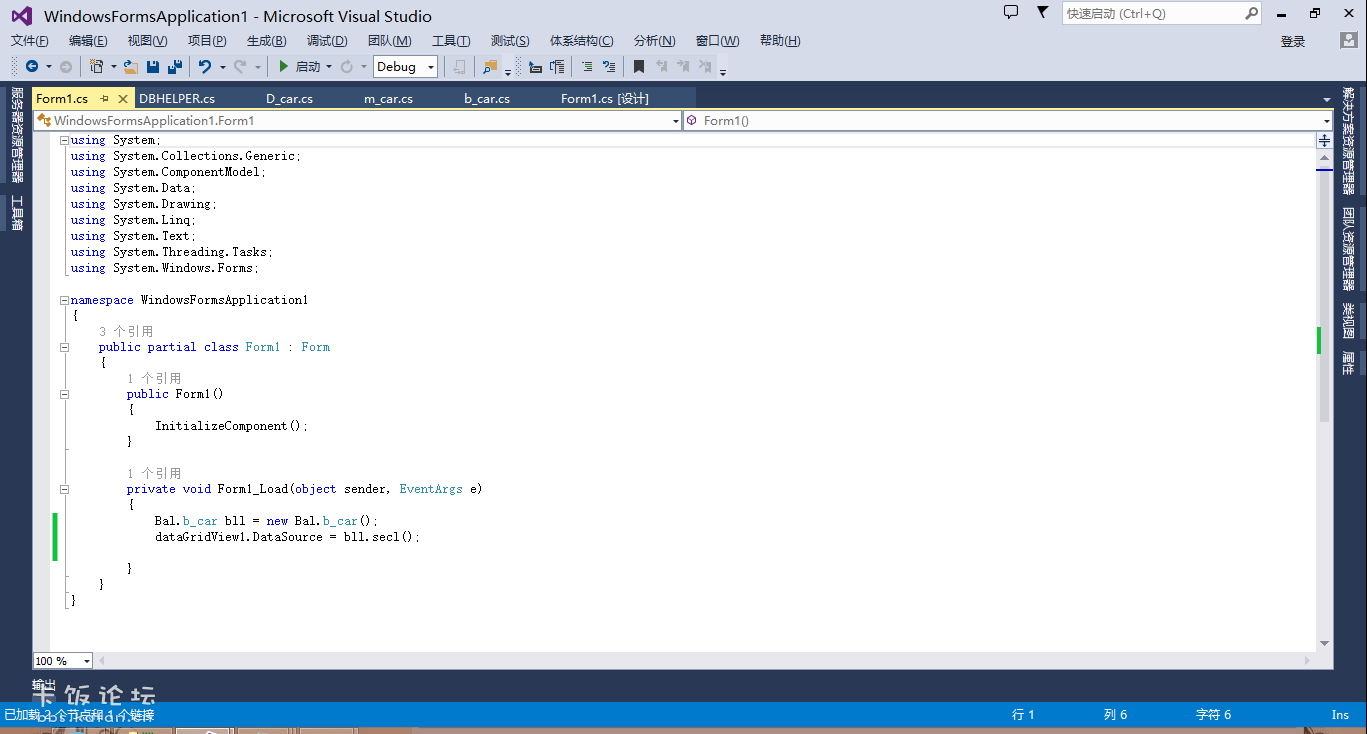Open standard toolbar overflow options arrow
The width and height of the screenshot is (1367, 734).
pyautogui.click(x=508, y=71)
